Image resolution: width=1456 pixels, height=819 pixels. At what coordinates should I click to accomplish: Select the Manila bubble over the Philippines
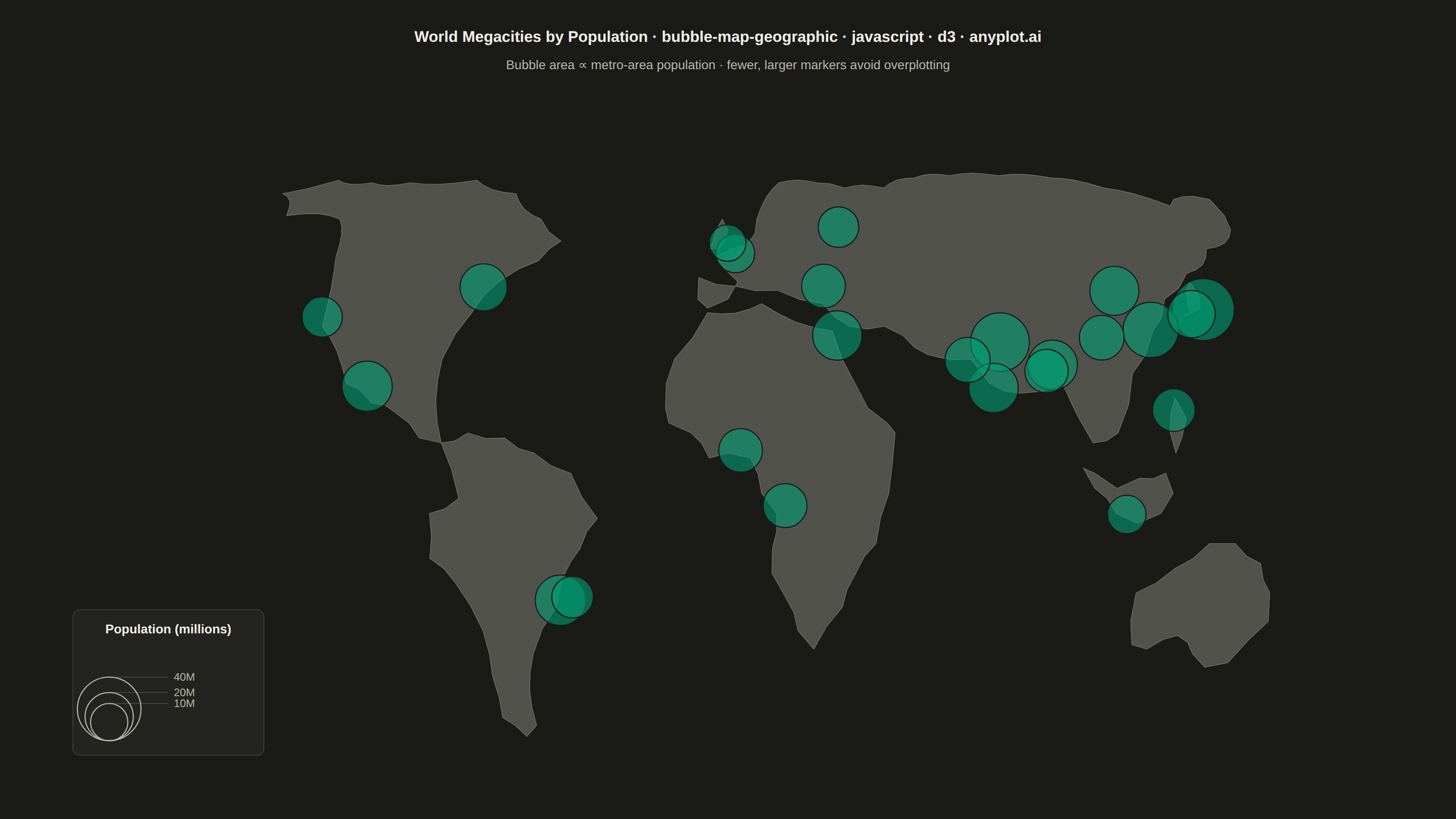[x=1173, y=410]
